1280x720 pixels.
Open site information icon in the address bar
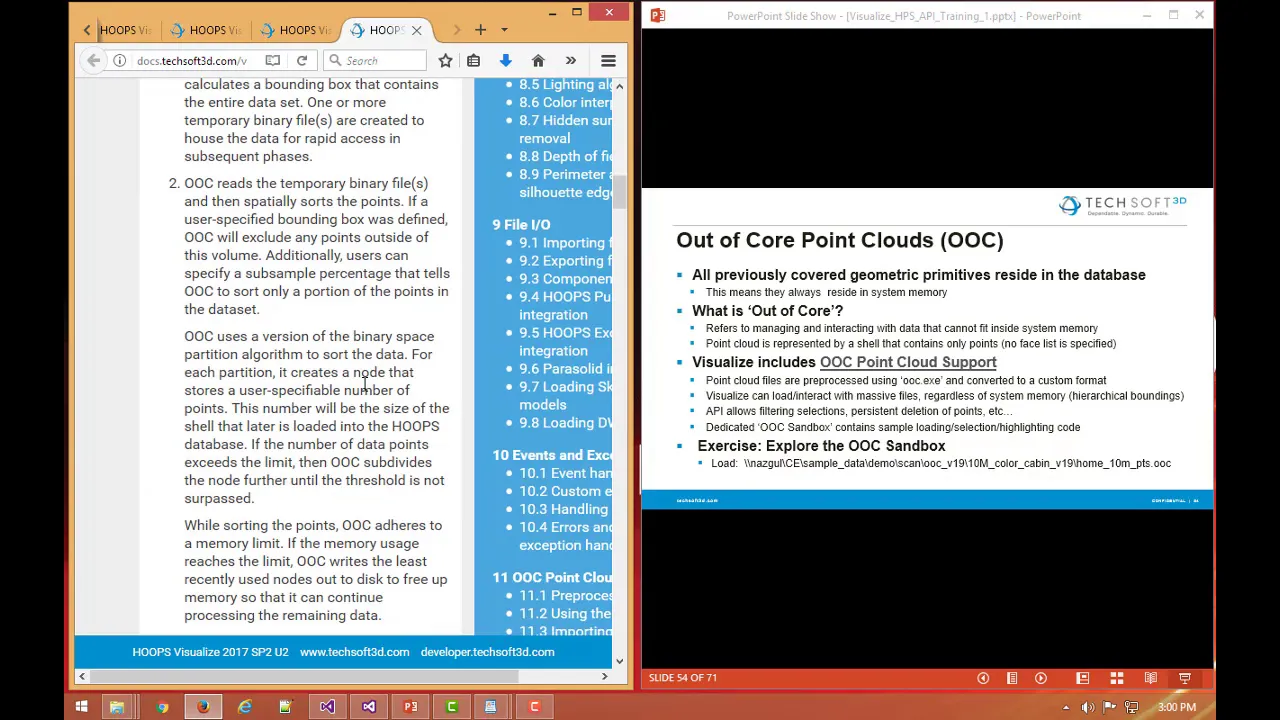click(x=119, y=61)
